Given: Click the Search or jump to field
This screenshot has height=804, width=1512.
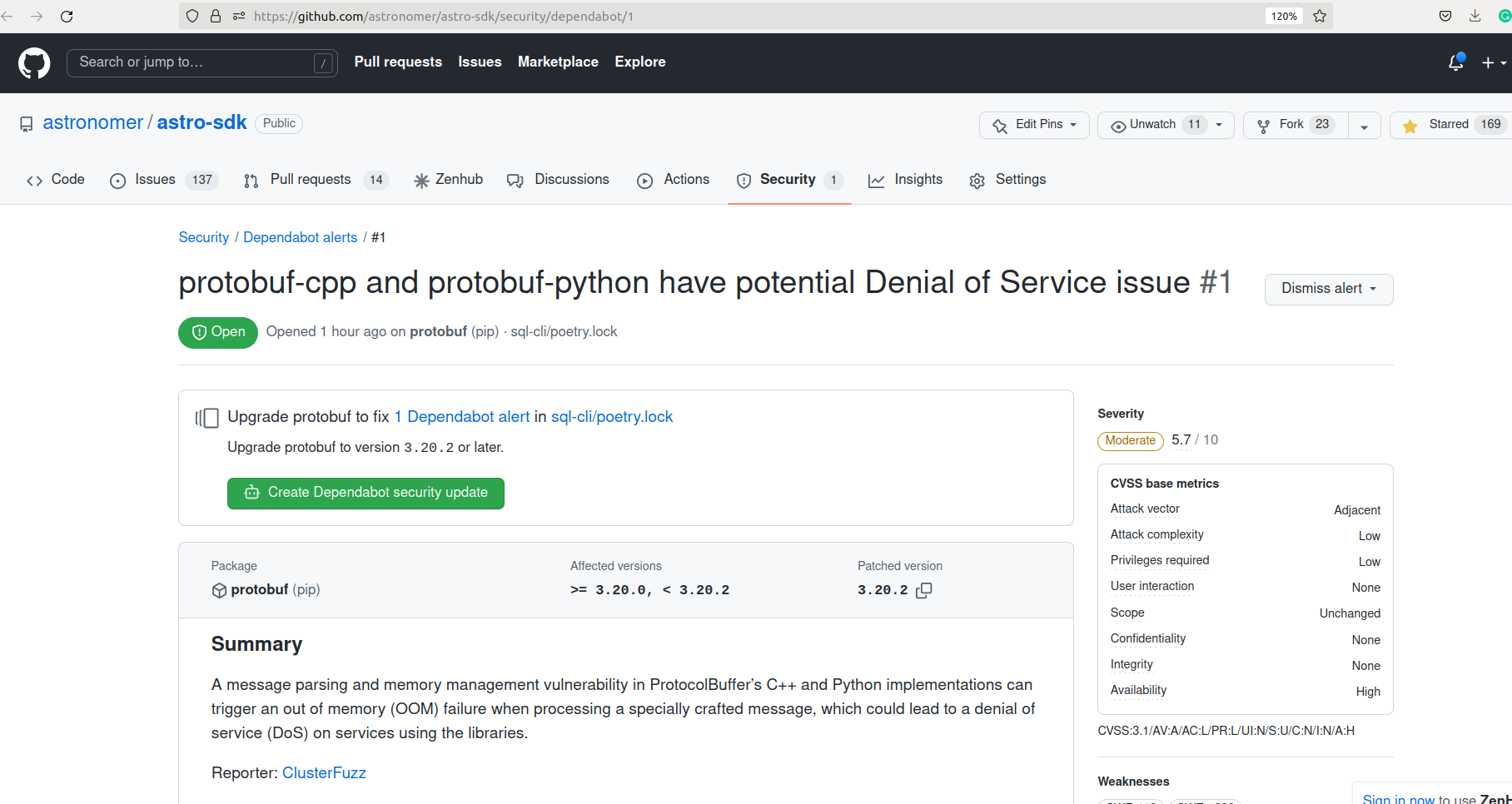Looking at the screenshot, I should tap(202, 62).
